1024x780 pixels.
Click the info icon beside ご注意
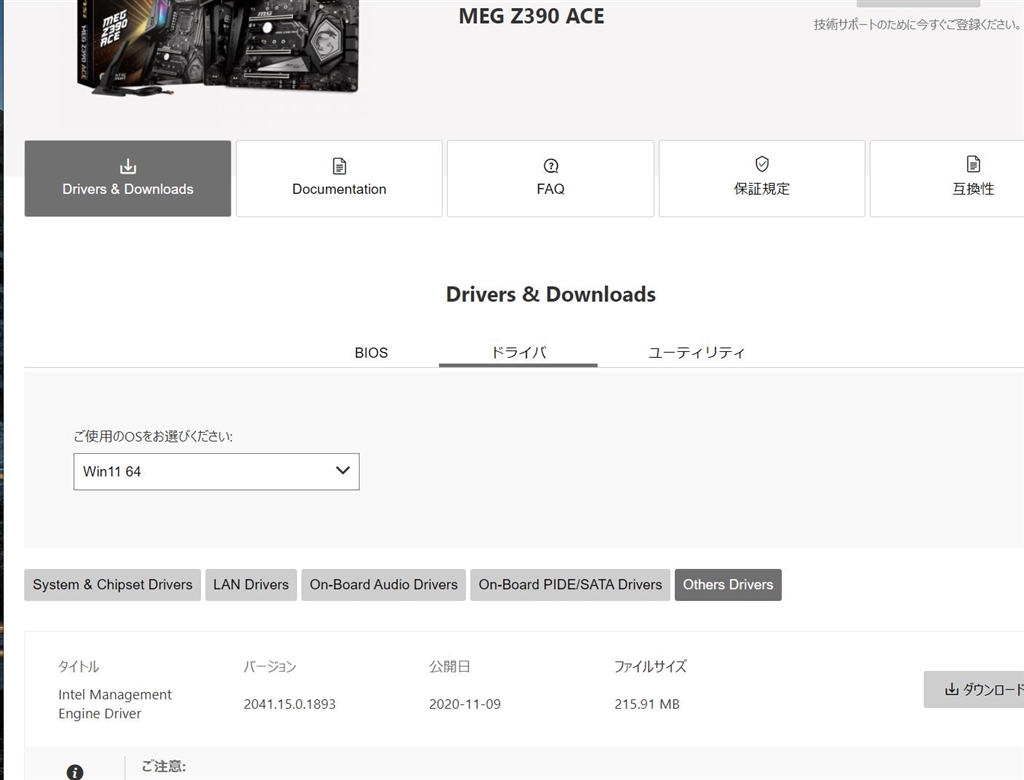75,772
